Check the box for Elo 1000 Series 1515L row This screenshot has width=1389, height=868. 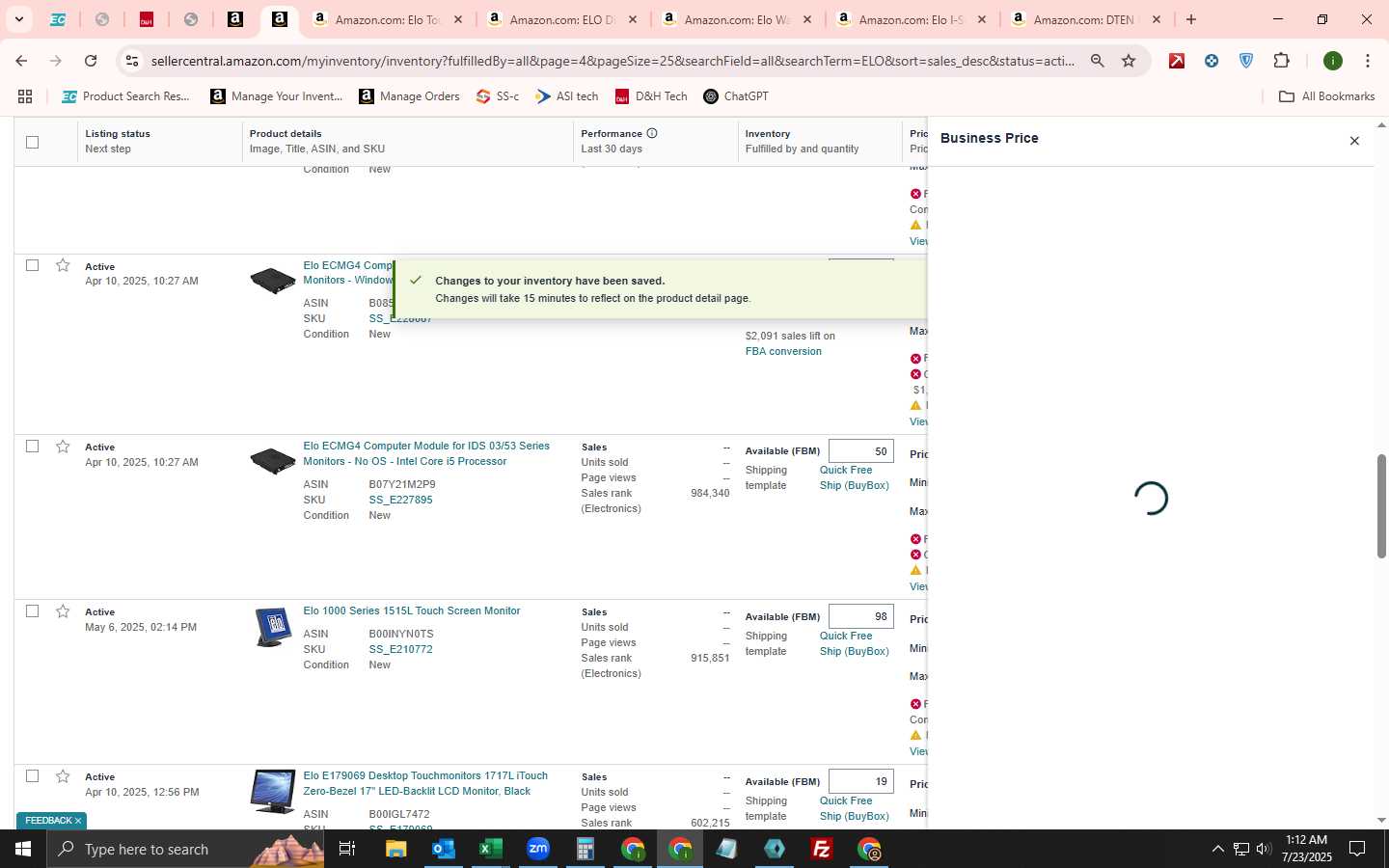pyautogui.click(x=32, y=611)
